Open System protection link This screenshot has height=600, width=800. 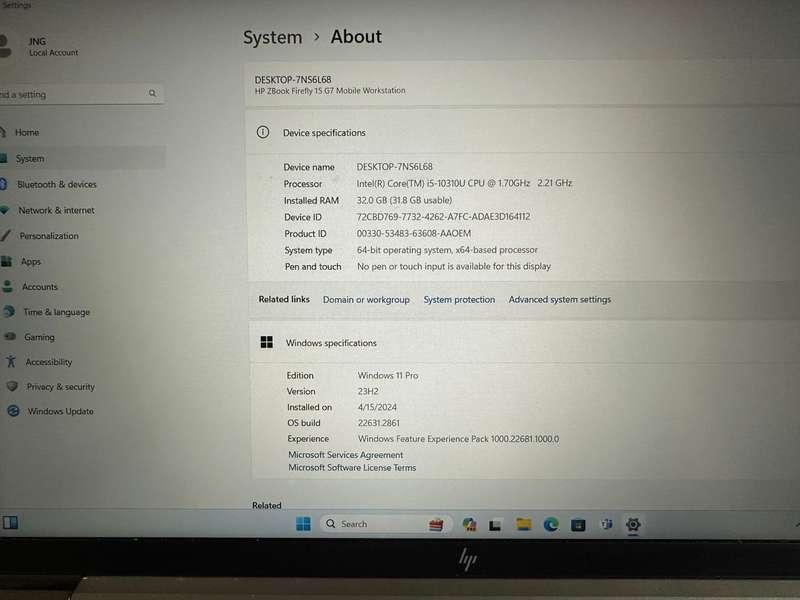tap(459, 299)
